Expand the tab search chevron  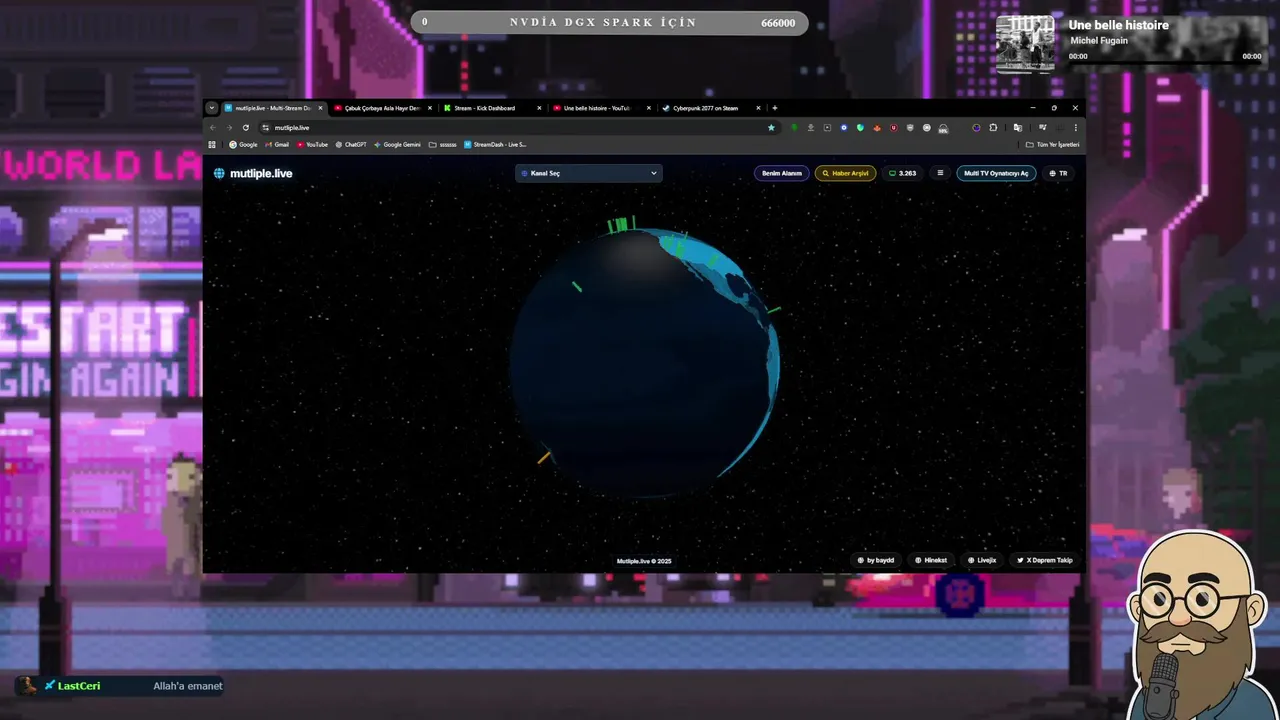(212, 108)
